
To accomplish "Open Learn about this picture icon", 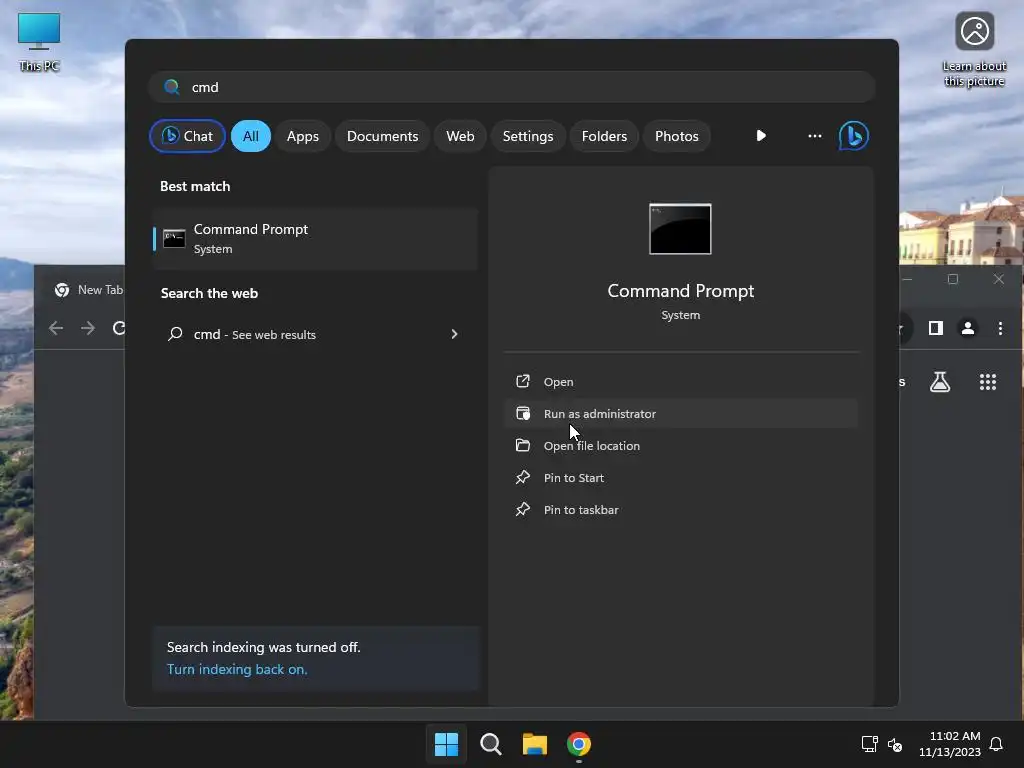I will click(974, 49).
